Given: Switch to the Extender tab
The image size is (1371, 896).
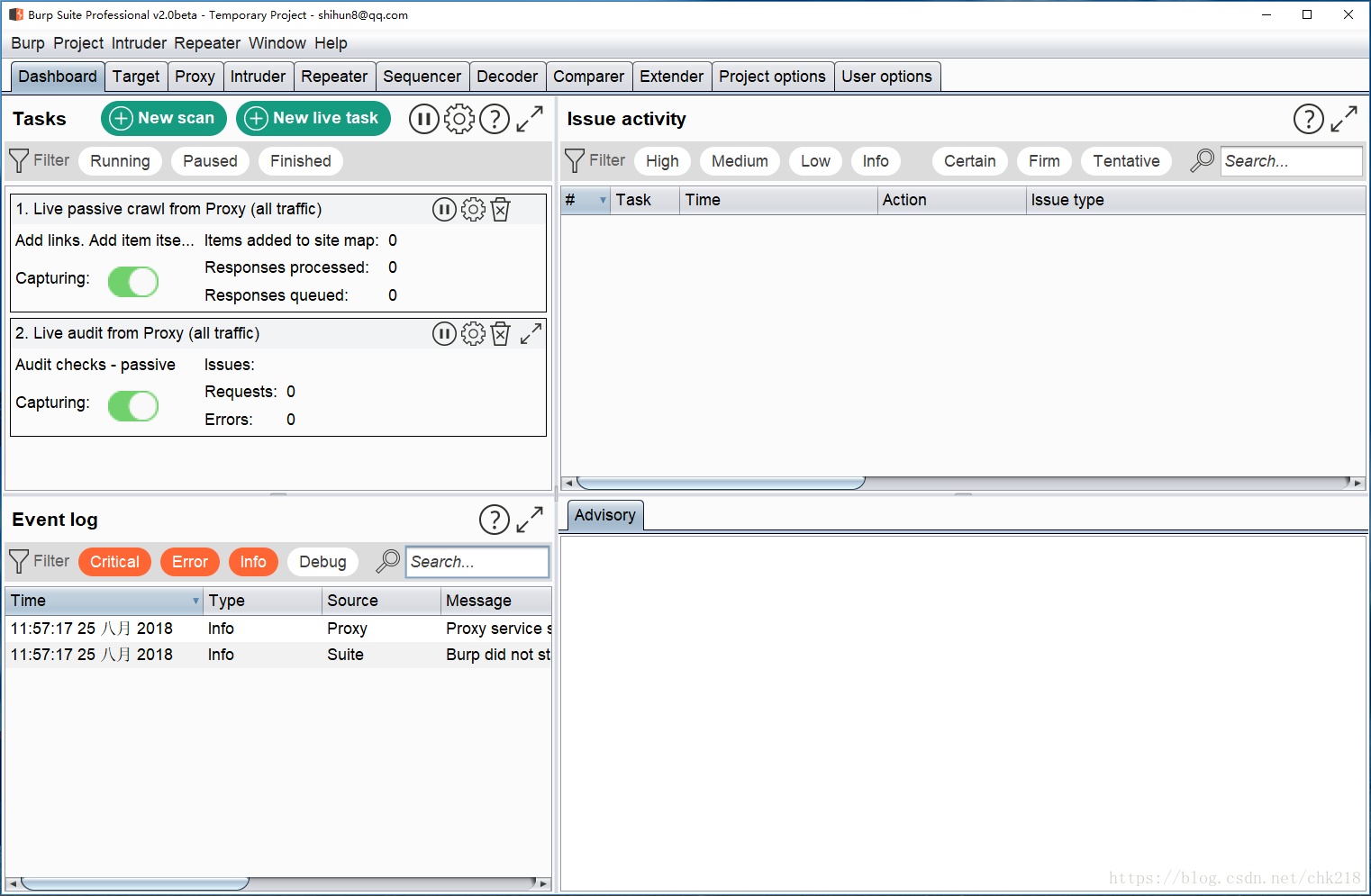Looking at the screenshot, I should (x=671, y=77).
